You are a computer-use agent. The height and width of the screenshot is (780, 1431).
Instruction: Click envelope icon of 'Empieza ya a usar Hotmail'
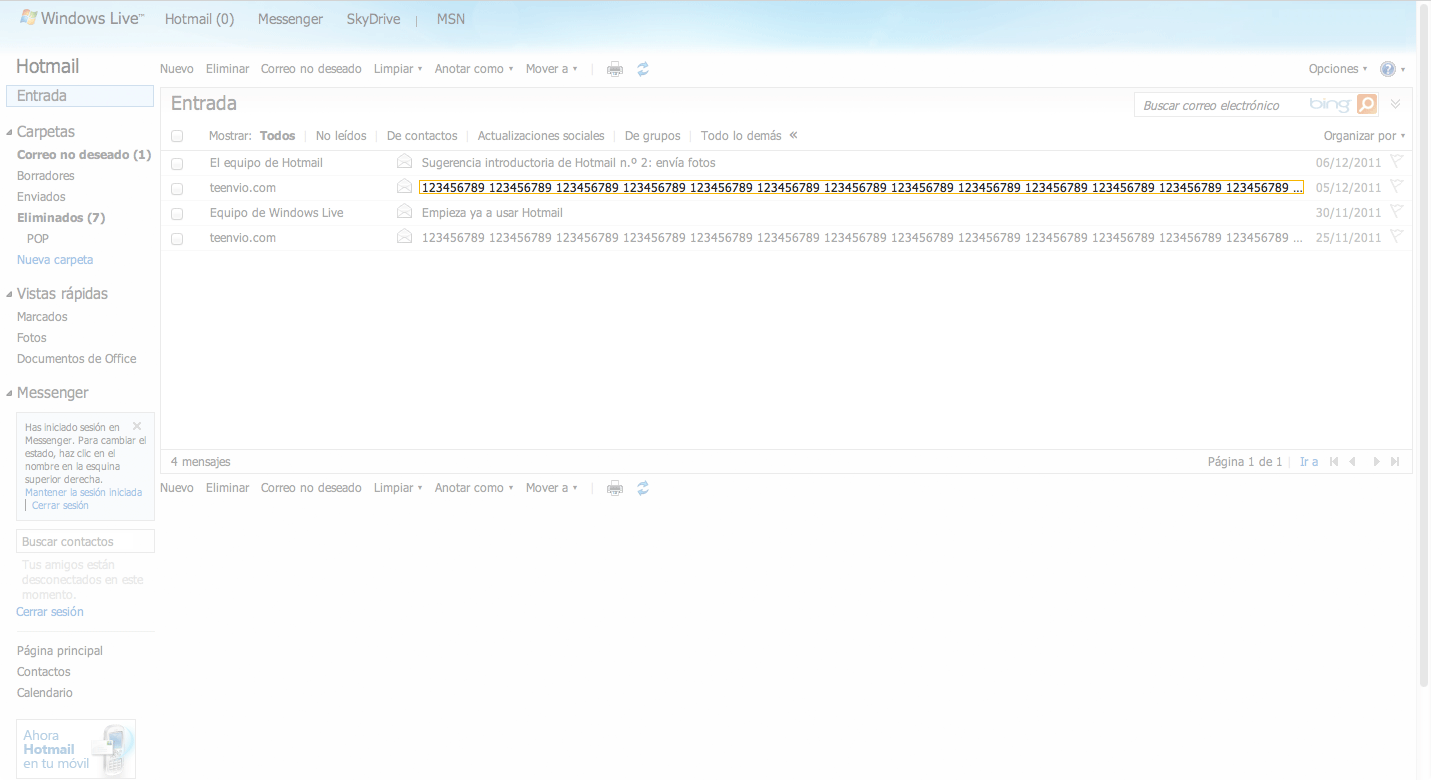(404, 212)
